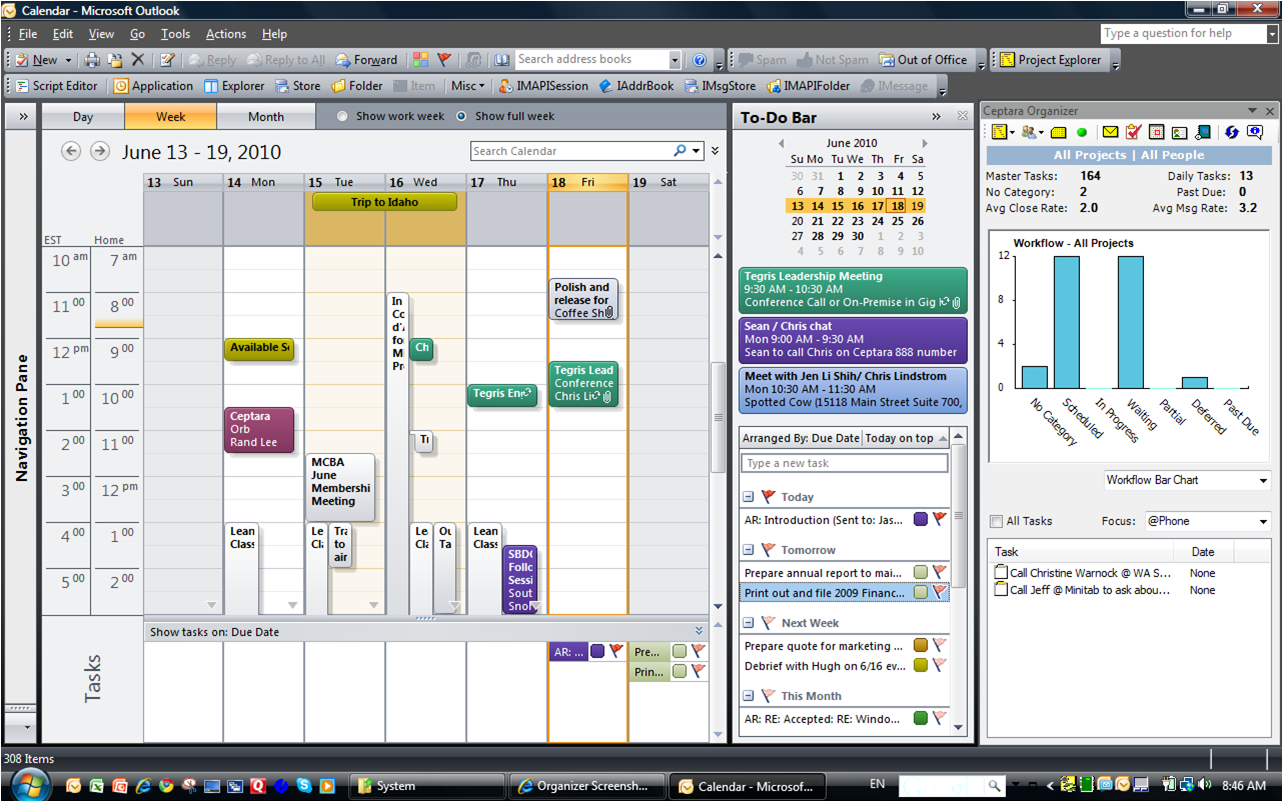This screenshot has width=1283, height=802.
Task: Open the Actions menu
Action: click(226, 34)
